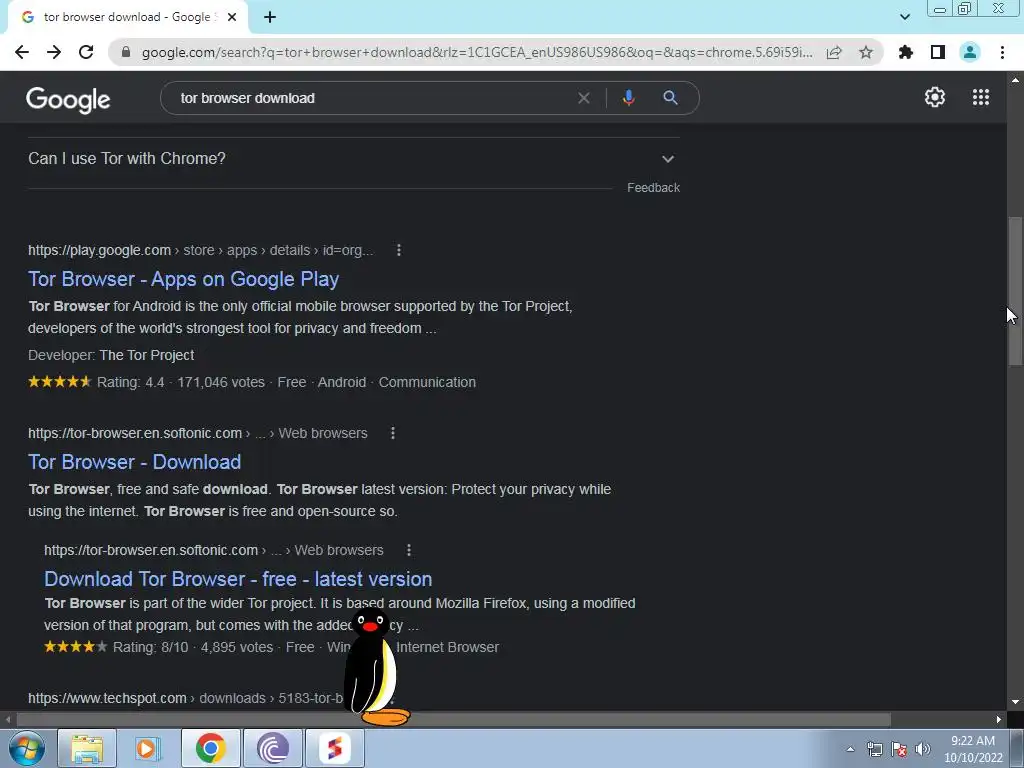Open Windows Explorer from the taskbar

click(x=87, y=748)
